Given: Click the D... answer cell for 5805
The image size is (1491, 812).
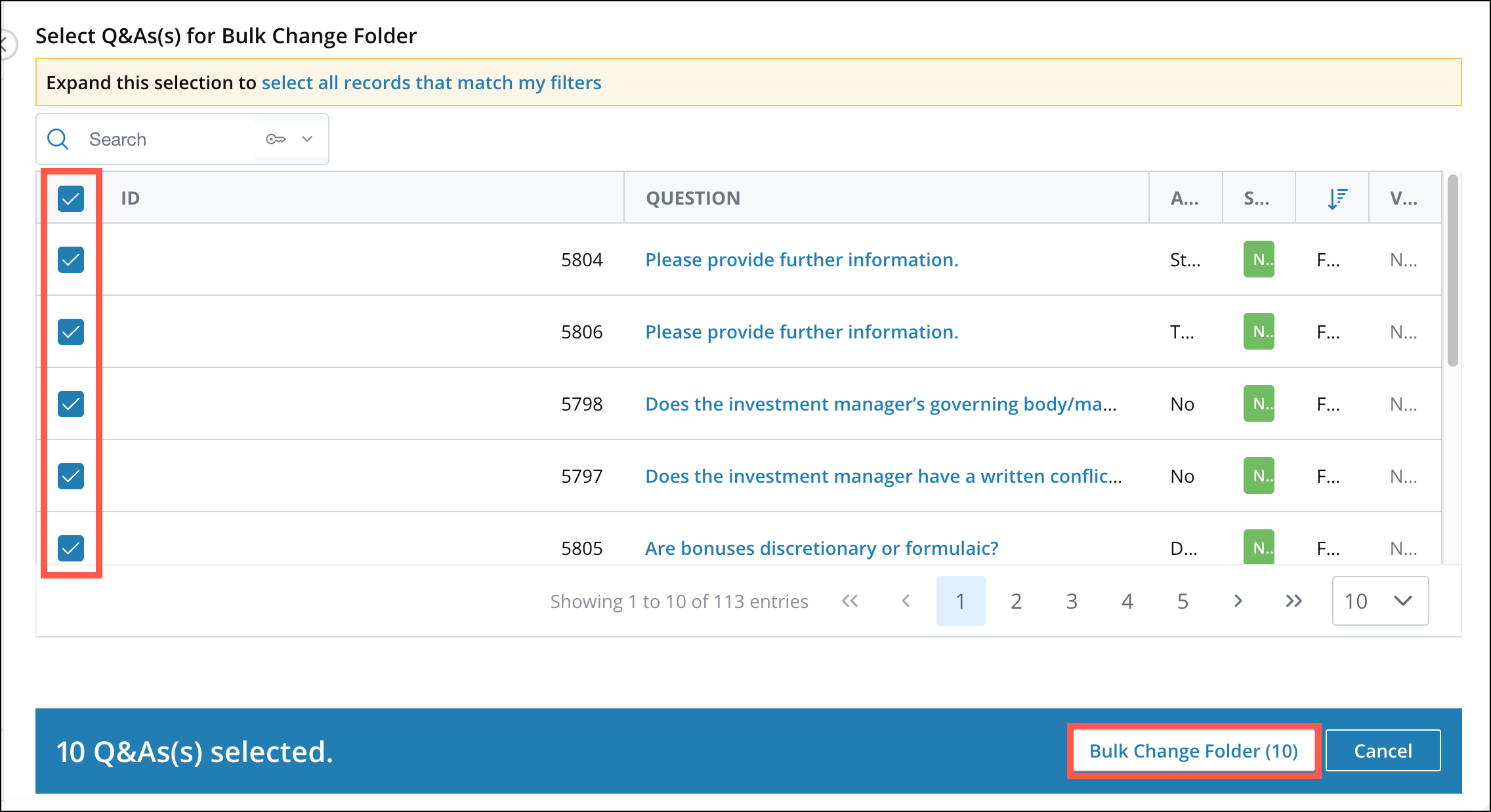Looking at the screenshot, I should [x=1184, y=548].
